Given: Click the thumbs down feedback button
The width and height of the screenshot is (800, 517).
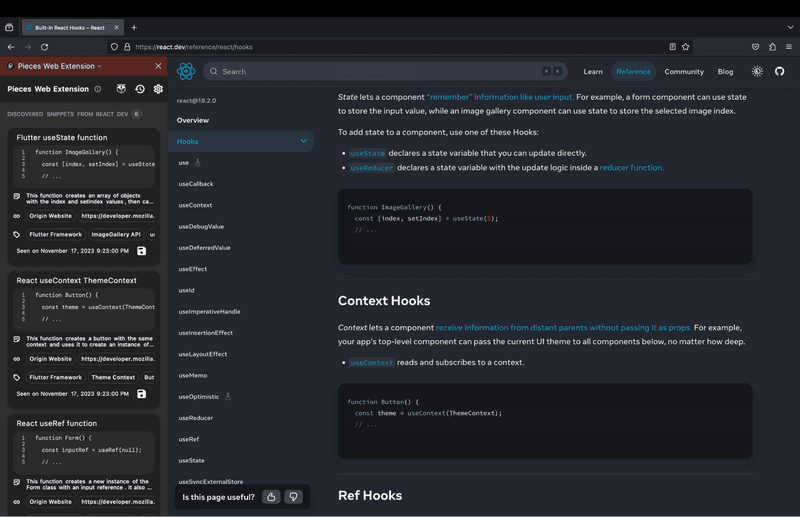Looking at the screenshot, I should [293, 497].
